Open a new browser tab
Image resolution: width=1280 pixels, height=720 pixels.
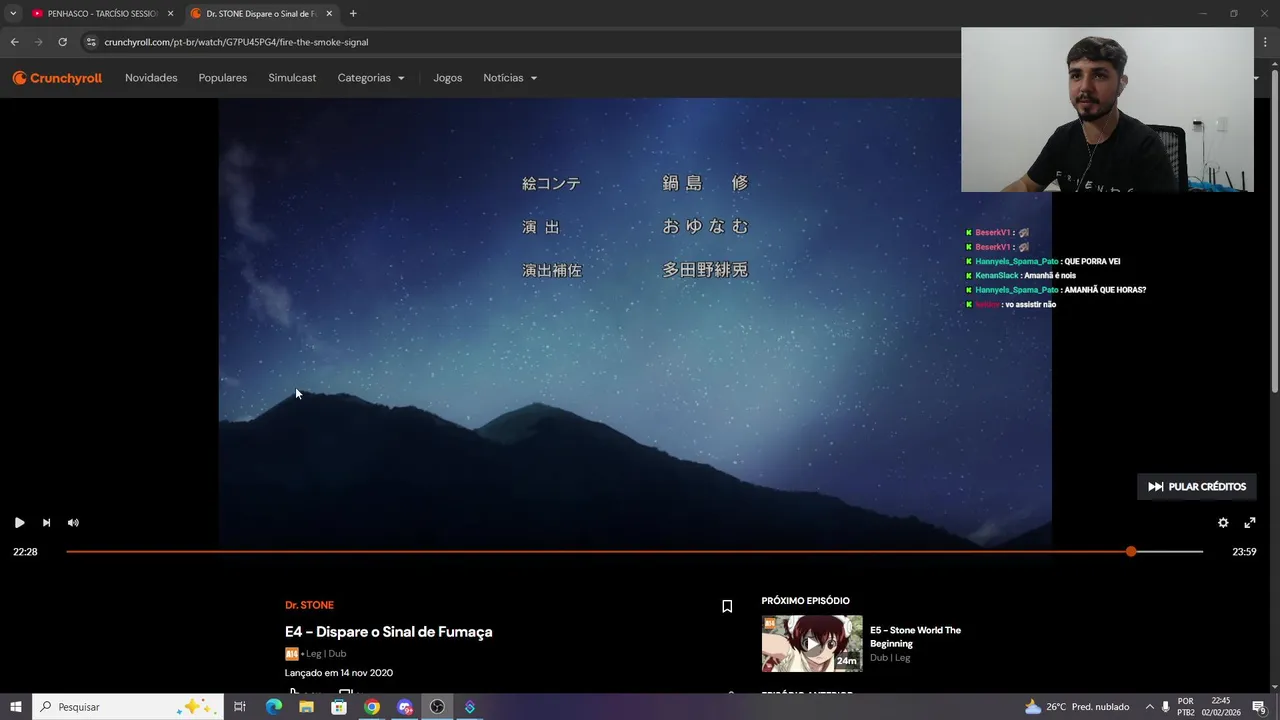353,14
